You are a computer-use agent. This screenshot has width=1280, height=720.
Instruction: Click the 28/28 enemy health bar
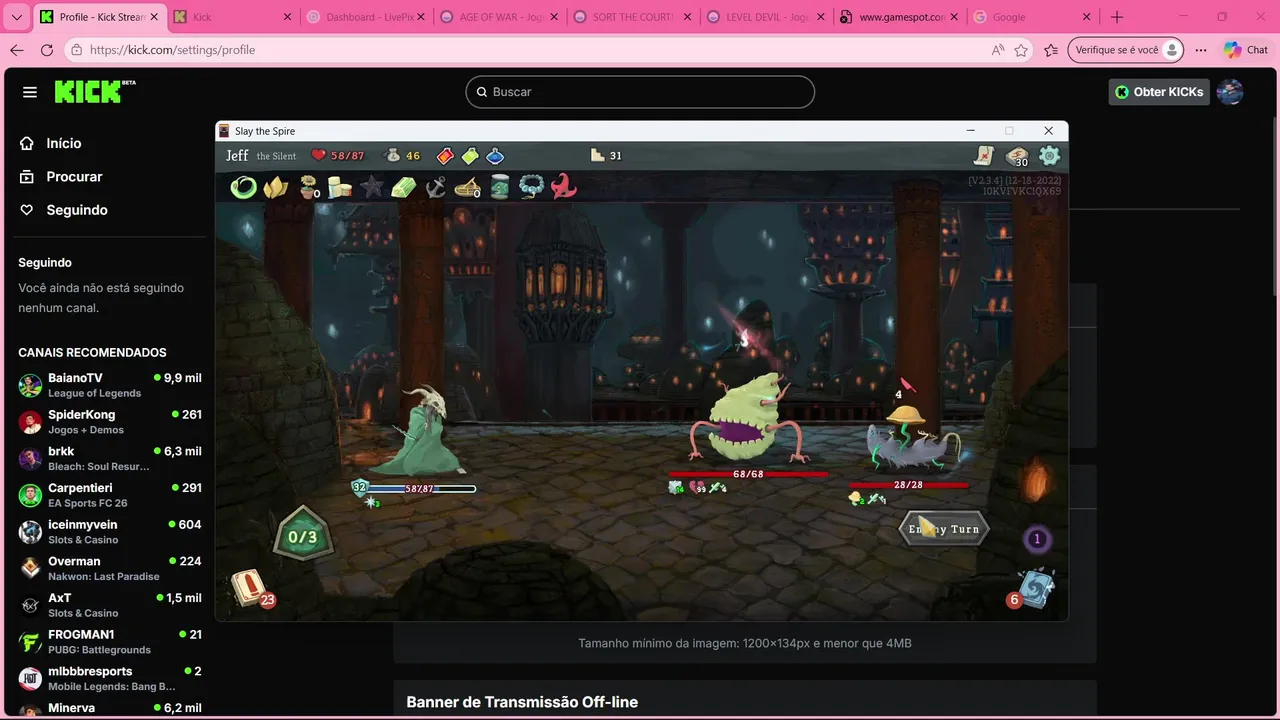pyautogui.click(x=908, y=485)
